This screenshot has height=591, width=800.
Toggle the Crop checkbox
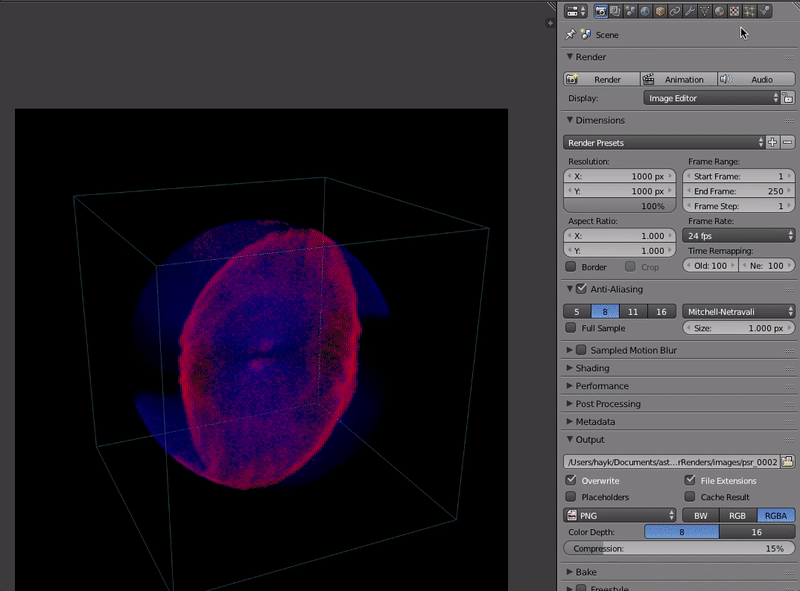coord(631,267)
